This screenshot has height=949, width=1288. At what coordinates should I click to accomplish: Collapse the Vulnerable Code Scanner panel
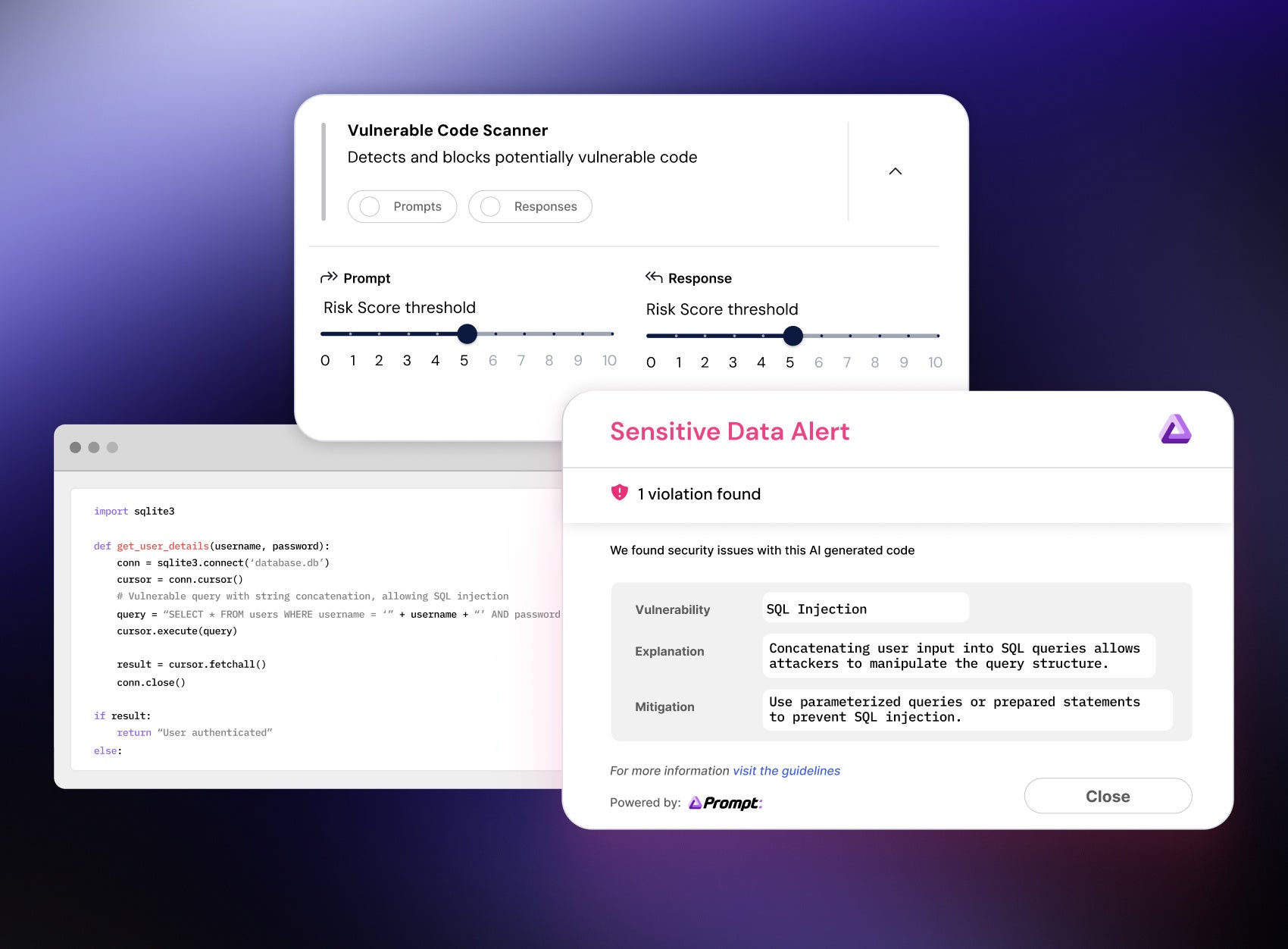coord(896,171)
